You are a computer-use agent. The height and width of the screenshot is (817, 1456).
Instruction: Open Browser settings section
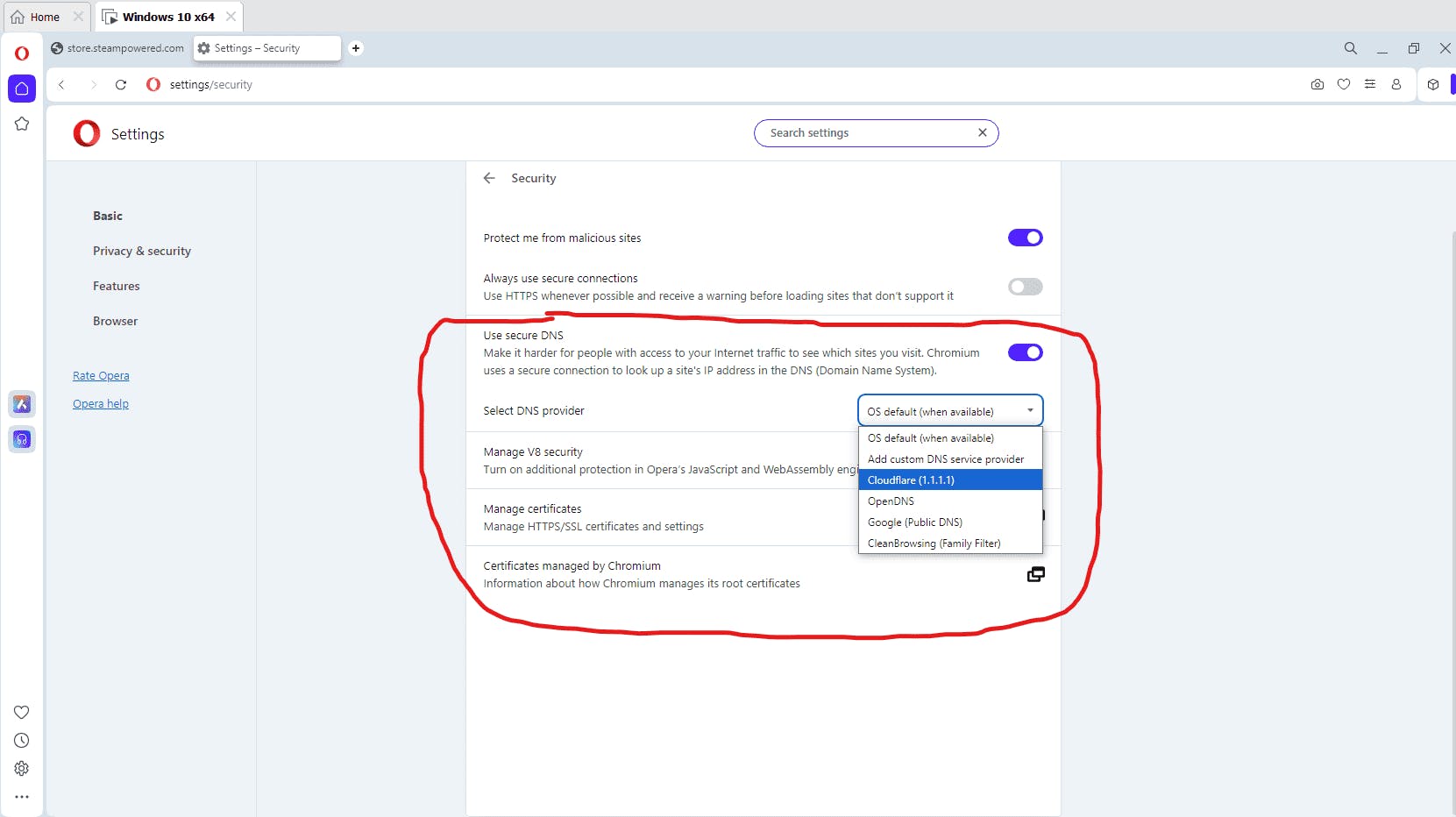[116, 321]
